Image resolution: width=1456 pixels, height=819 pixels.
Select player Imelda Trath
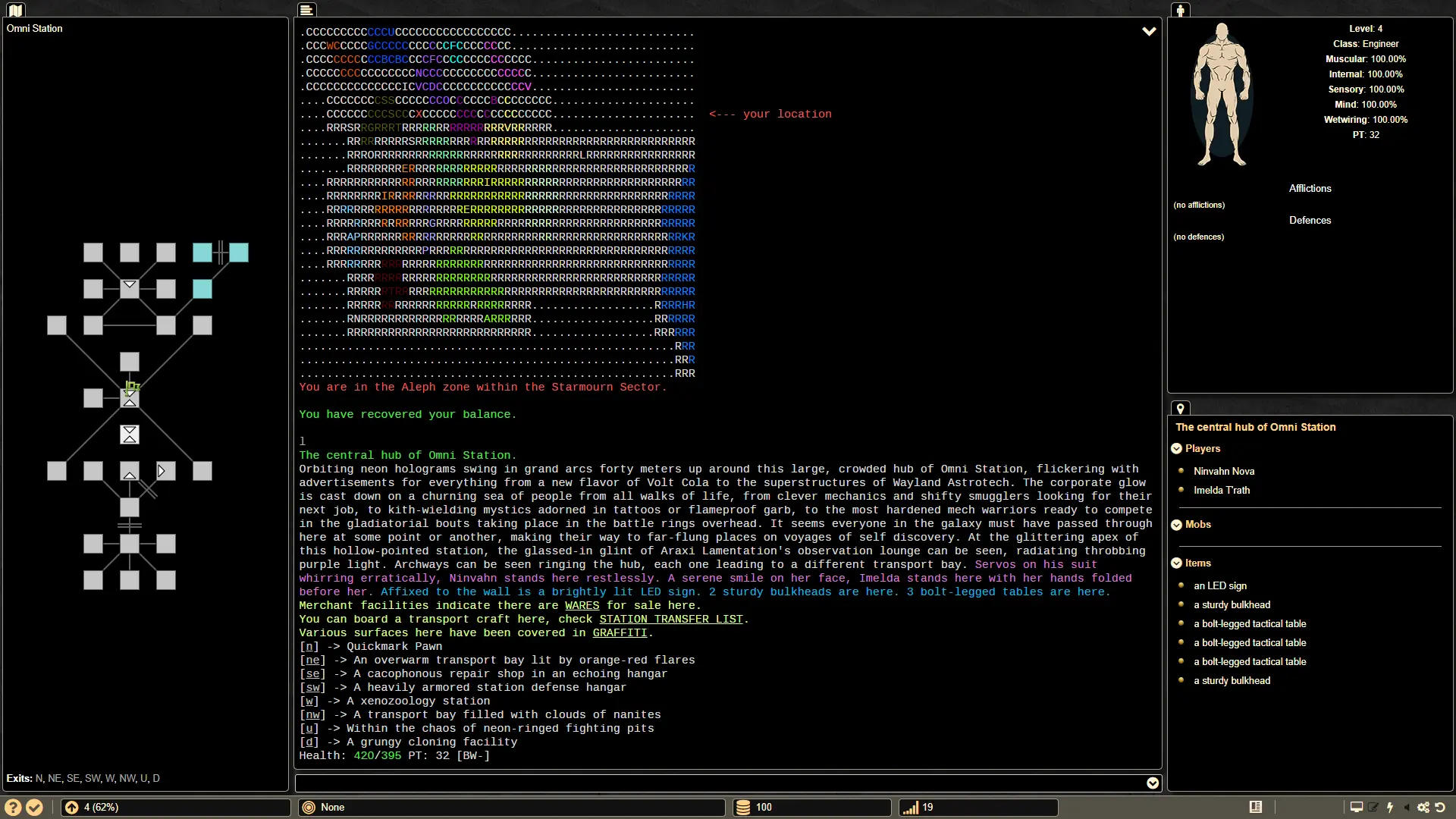pos(1222,491)
